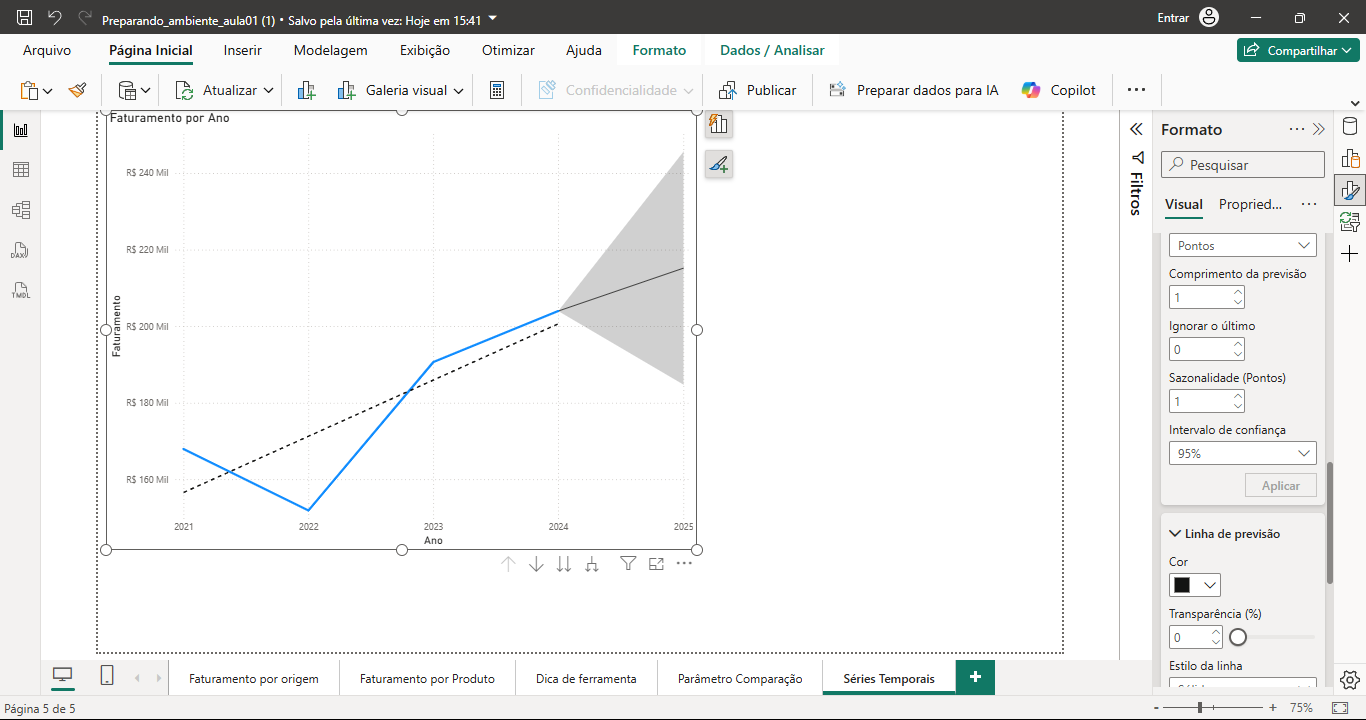The image size is (1366, 720).
Task: Click the Aplicar button
Action: coord(1281,485)
